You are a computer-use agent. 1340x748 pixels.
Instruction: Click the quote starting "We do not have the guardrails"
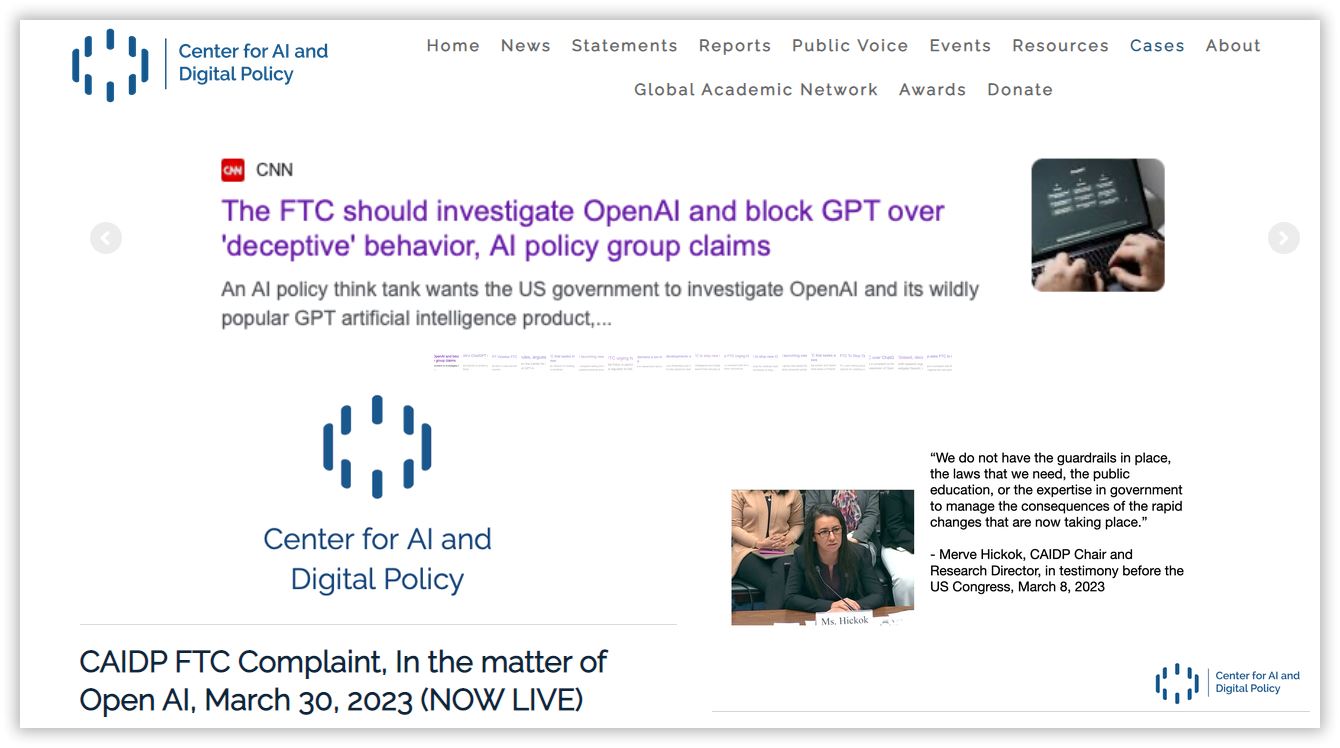pos(1056,490)
